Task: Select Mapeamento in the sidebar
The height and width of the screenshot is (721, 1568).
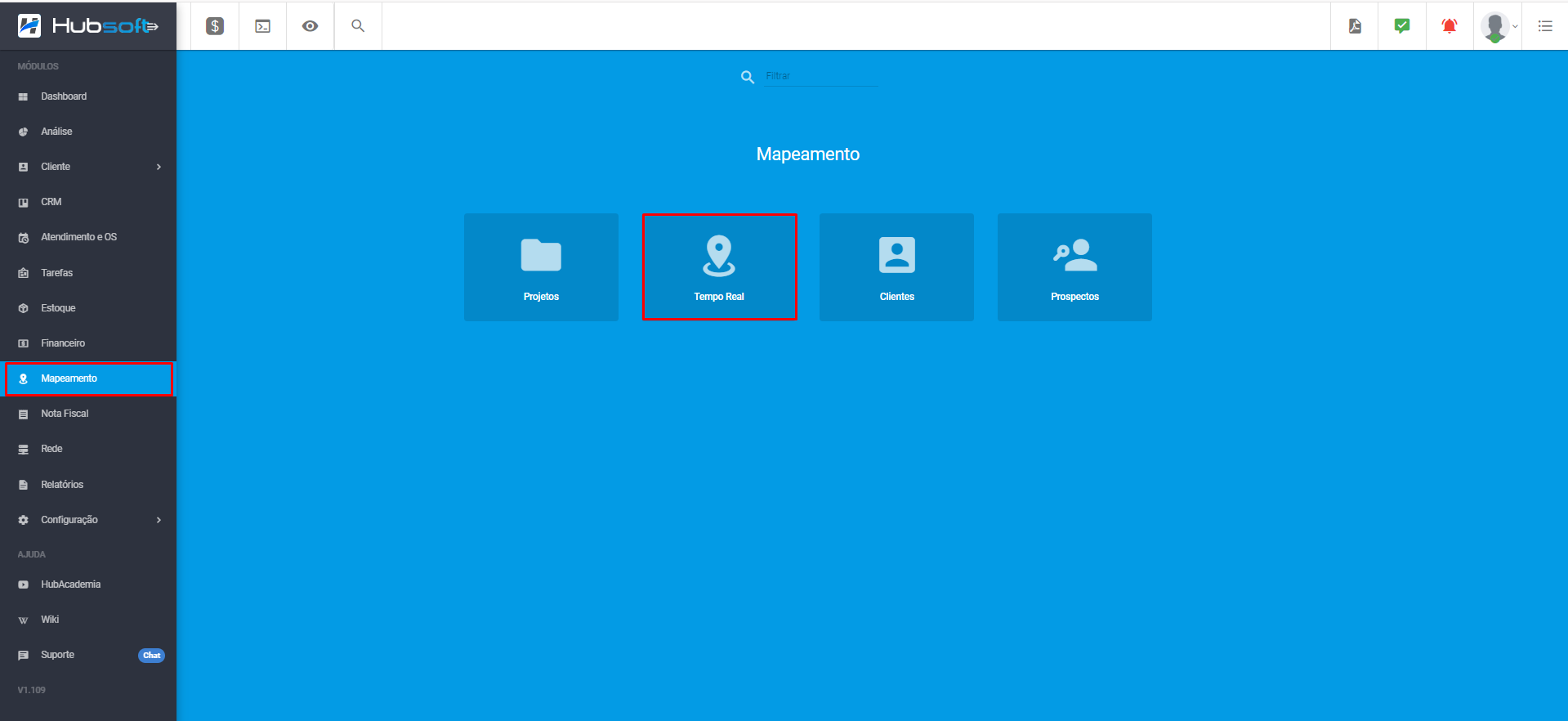Action: tap(88, 378)
